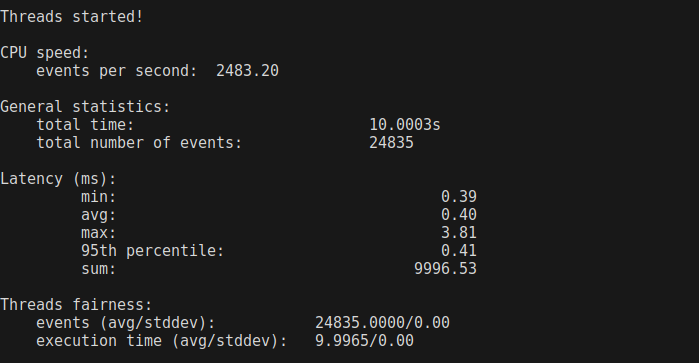Click the 'sum:' latency label

click(99, 269)
